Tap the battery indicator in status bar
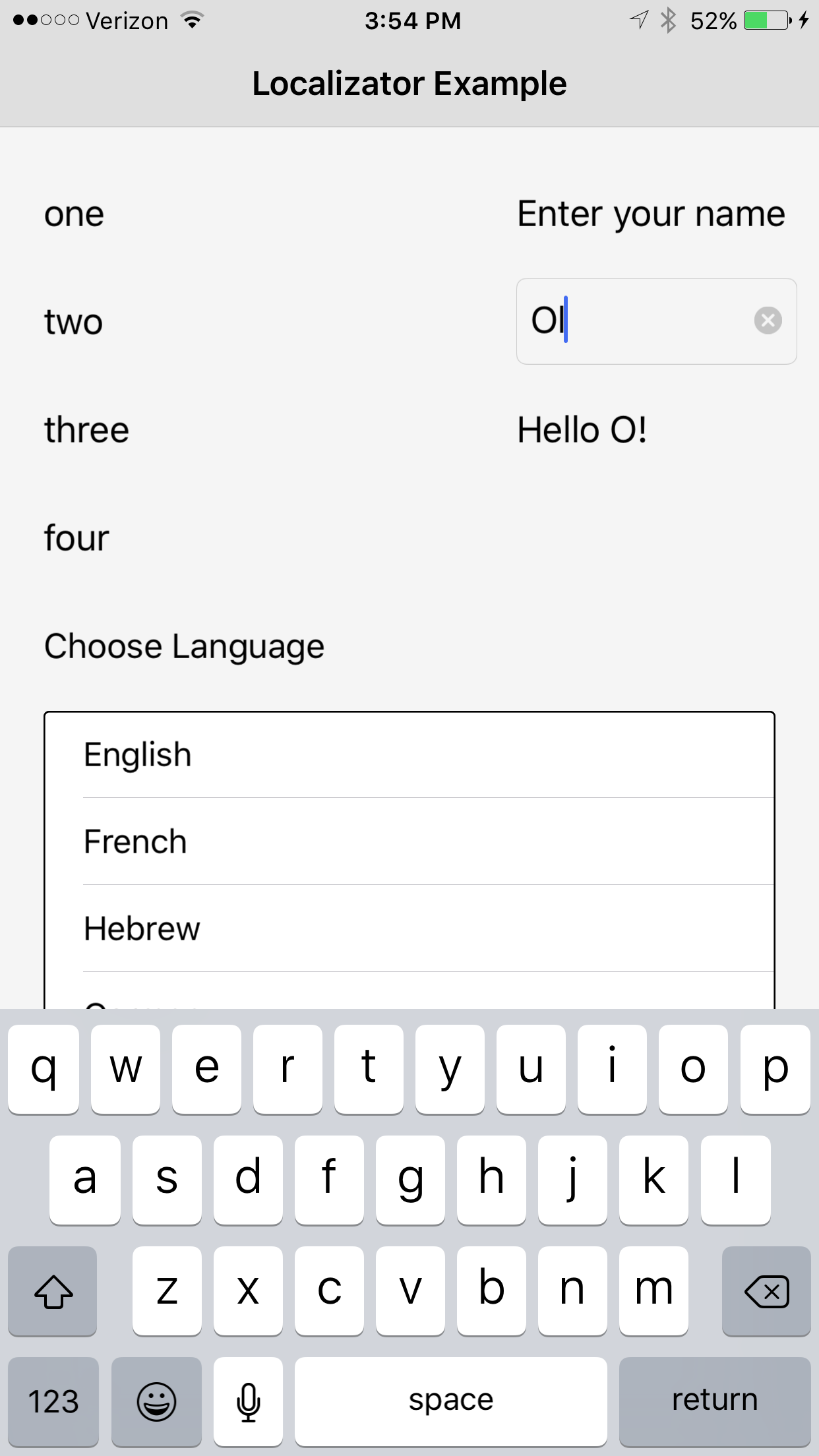 [x=766, y=21]
